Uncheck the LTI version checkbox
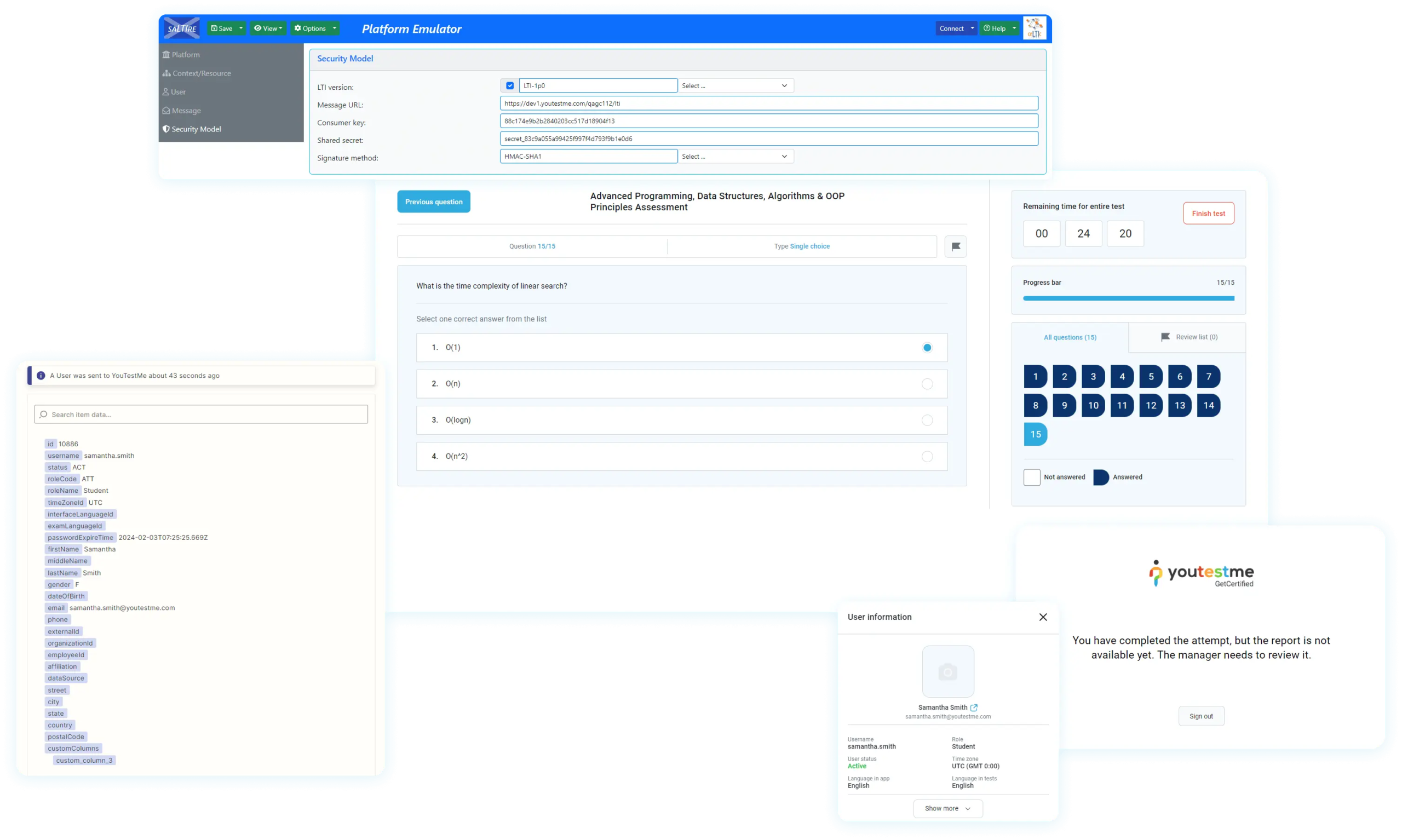The image size is (1402, 840). click(509, 85)
